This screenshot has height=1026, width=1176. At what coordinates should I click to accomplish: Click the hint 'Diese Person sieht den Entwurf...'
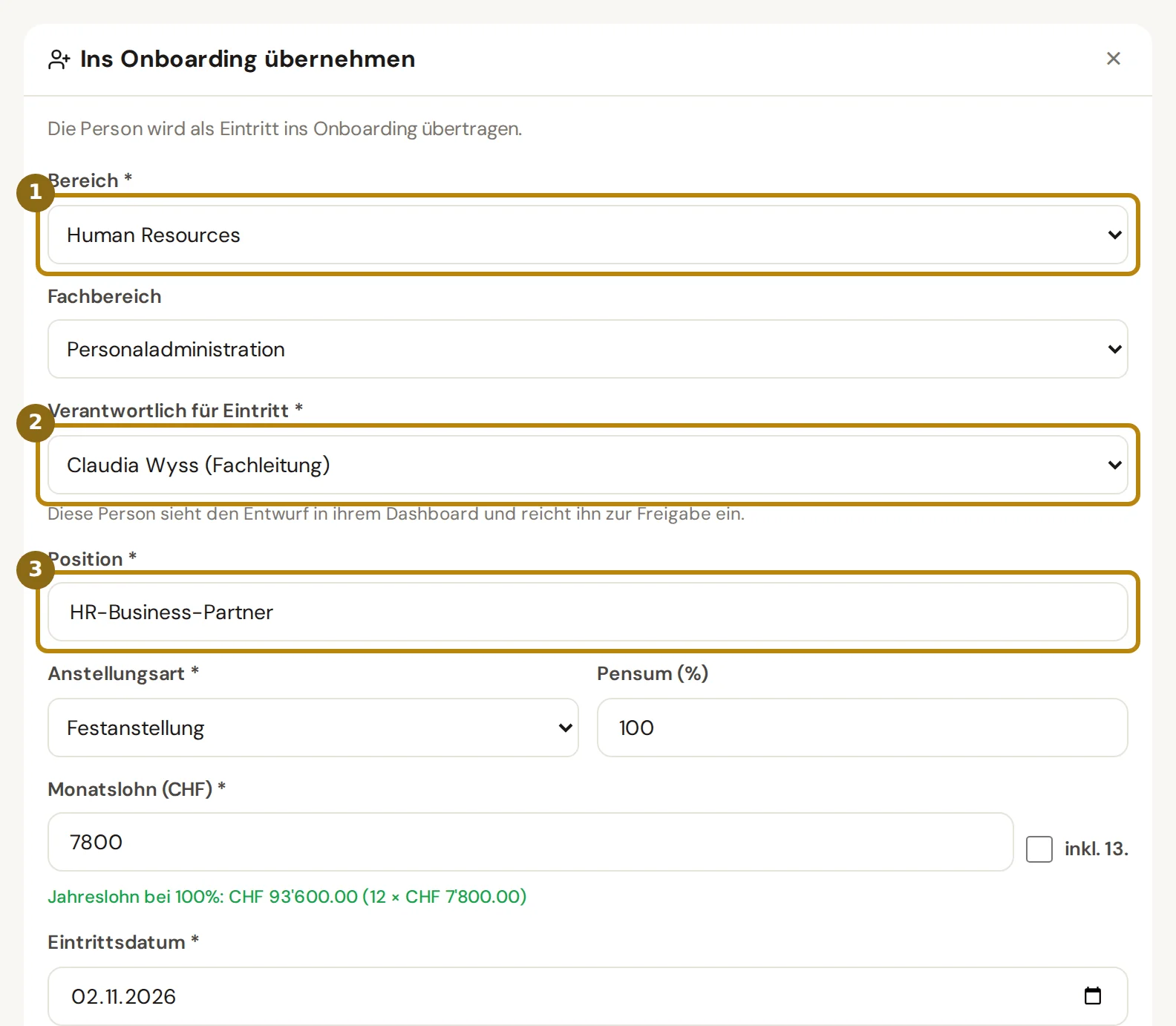pyautogui.click(x=396, y=514)
